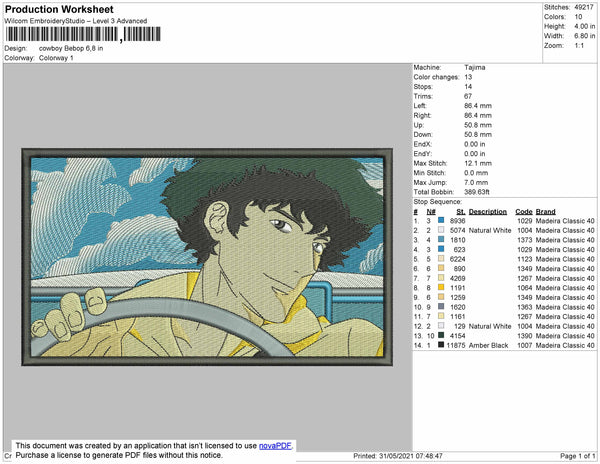Pick swatch for stop 2 Natural White 5074
Viewport: 600px width, 464px height.
click(x=441, y=230)
